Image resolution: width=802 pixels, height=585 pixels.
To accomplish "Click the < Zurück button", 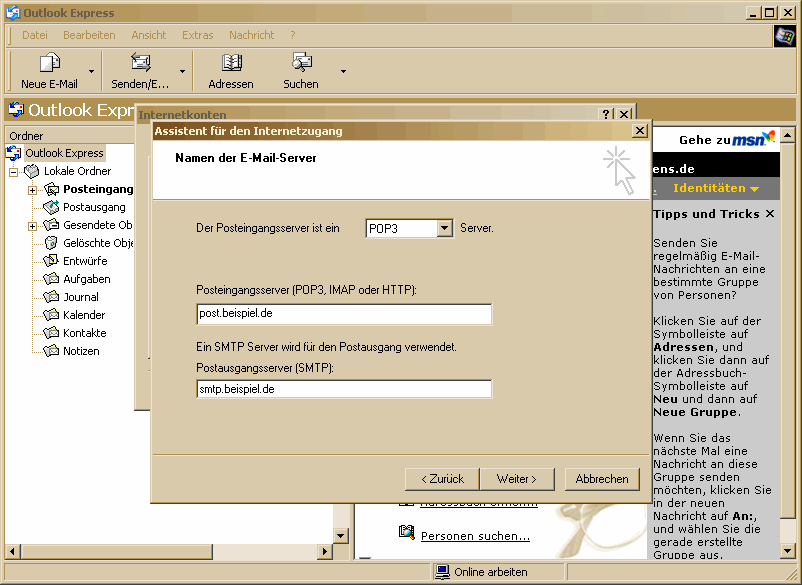I will tap(442, 479).
